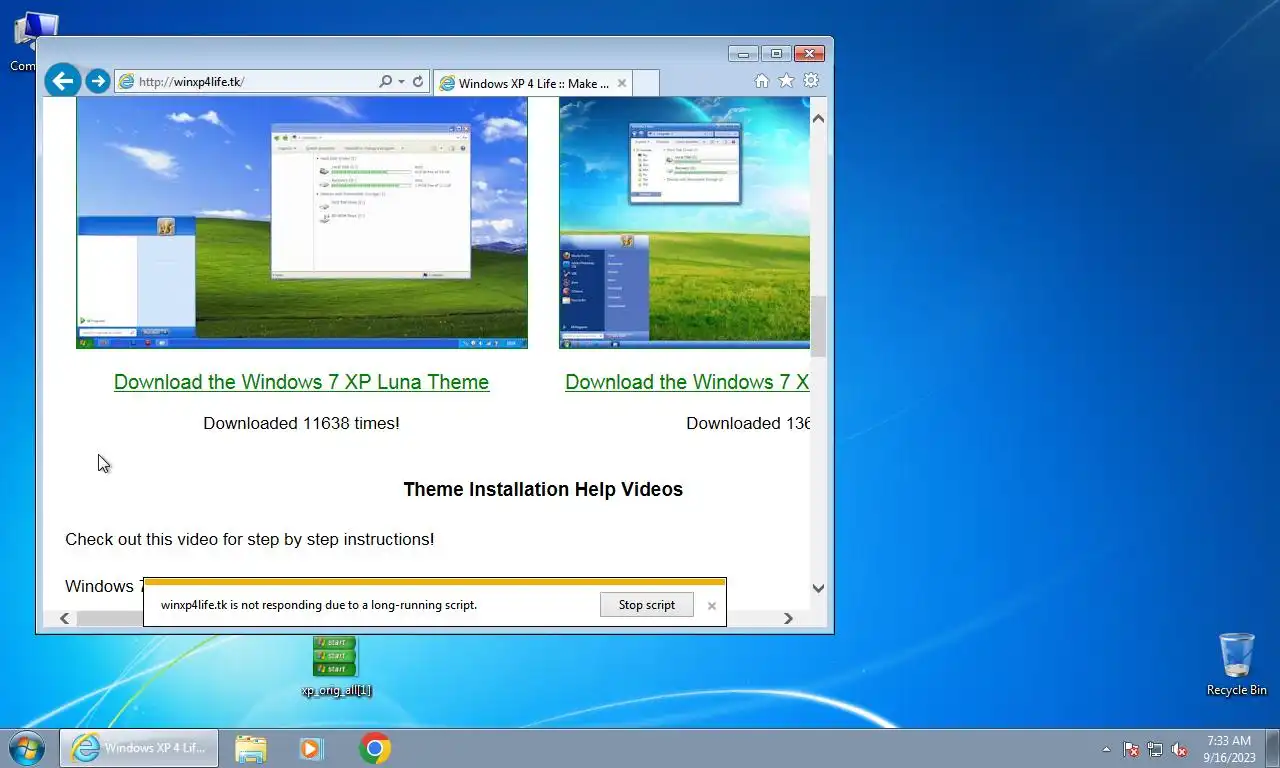The image size is (1280, 768).
Task: Click the Internet Explorer taskbar button
Action: 139,748
